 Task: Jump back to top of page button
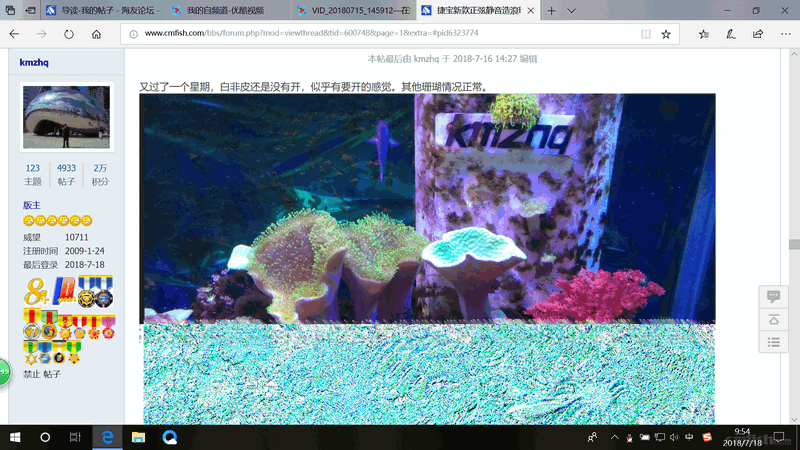pyautogui.click(x=773, y=320)
